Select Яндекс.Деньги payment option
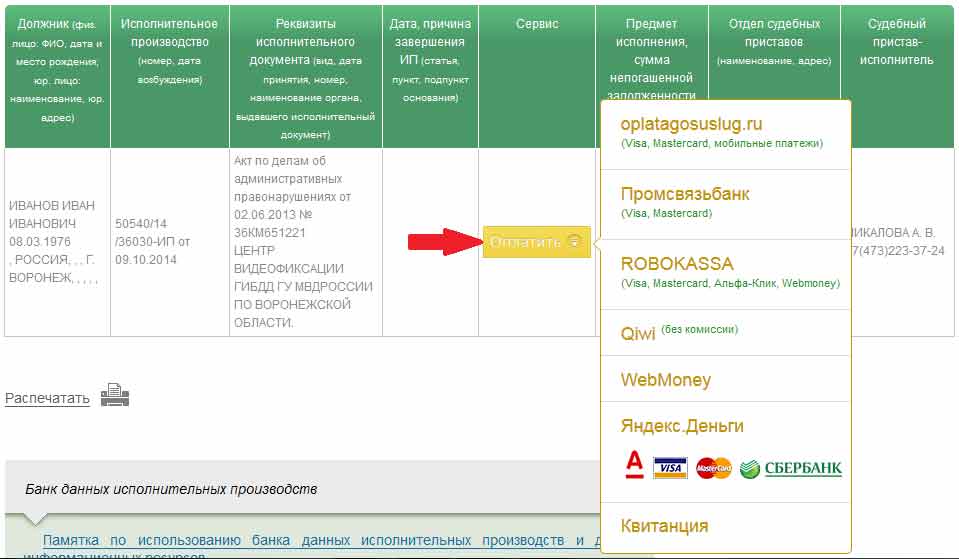 pos(682,426)
